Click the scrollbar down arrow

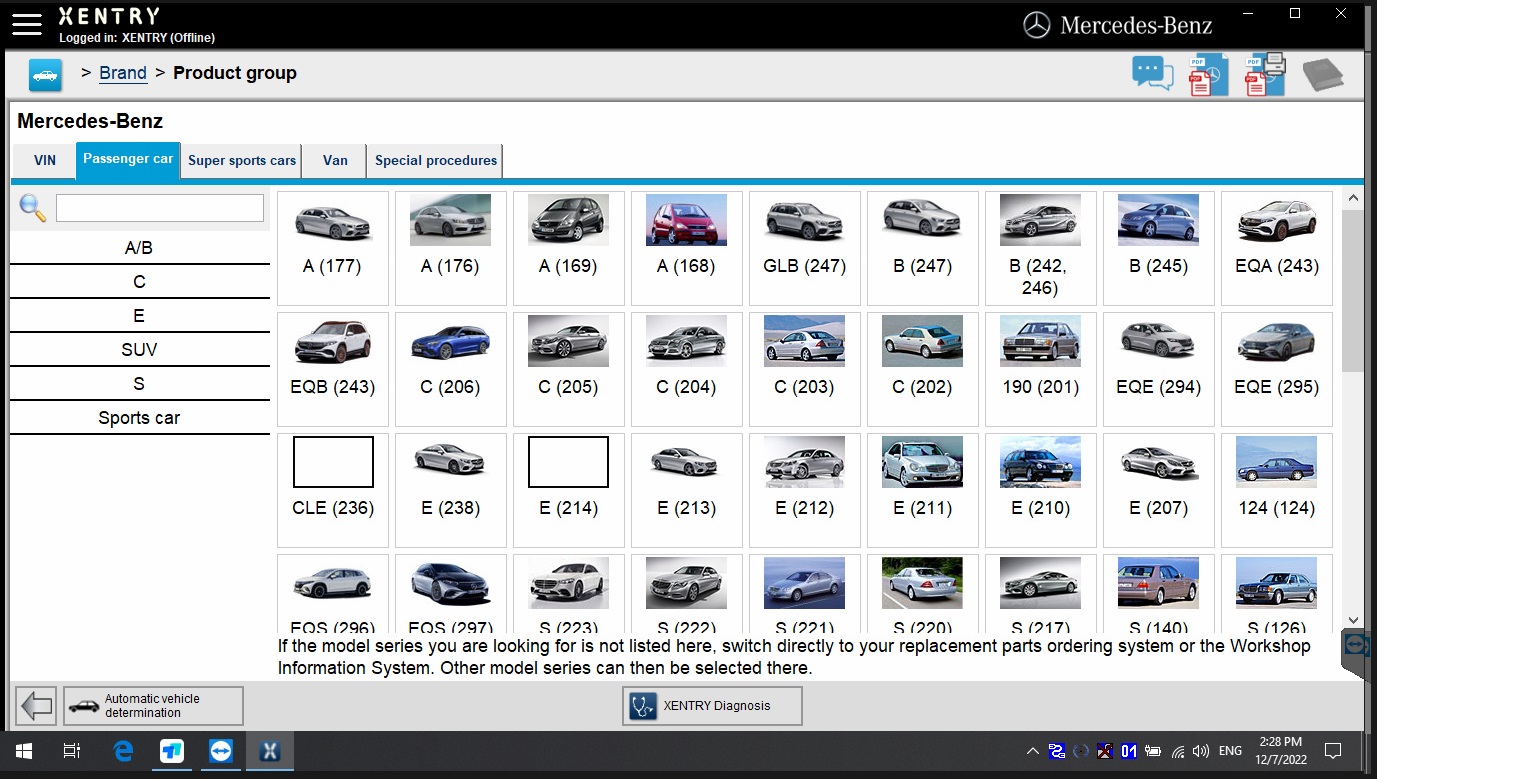(x=1353, y=620)
